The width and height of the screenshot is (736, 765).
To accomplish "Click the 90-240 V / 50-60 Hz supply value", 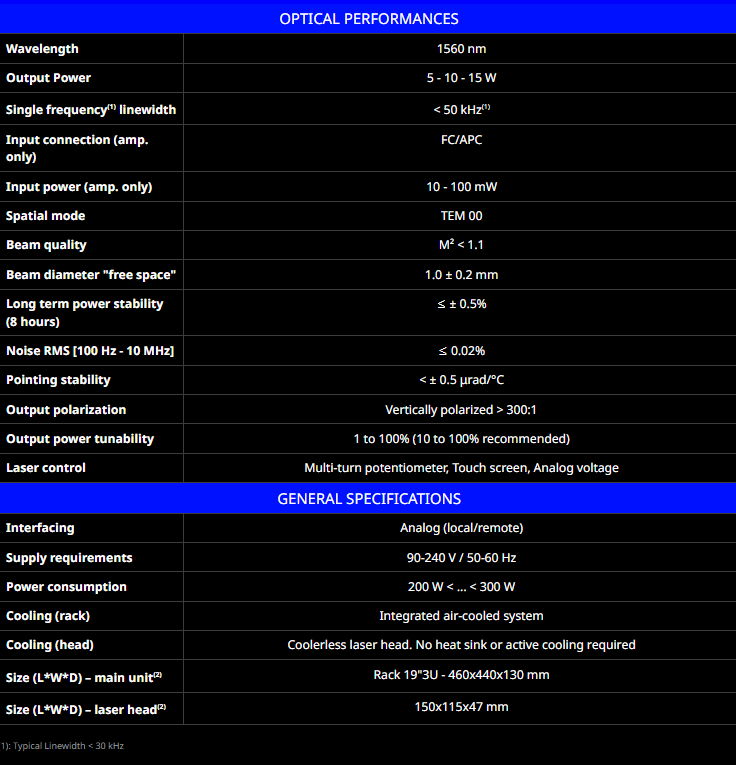I will pyautogui.click(x=461, y=558).
